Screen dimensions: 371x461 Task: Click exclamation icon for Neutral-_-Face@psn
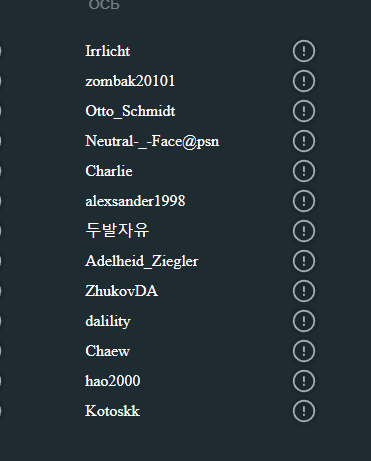coord(304,141)
